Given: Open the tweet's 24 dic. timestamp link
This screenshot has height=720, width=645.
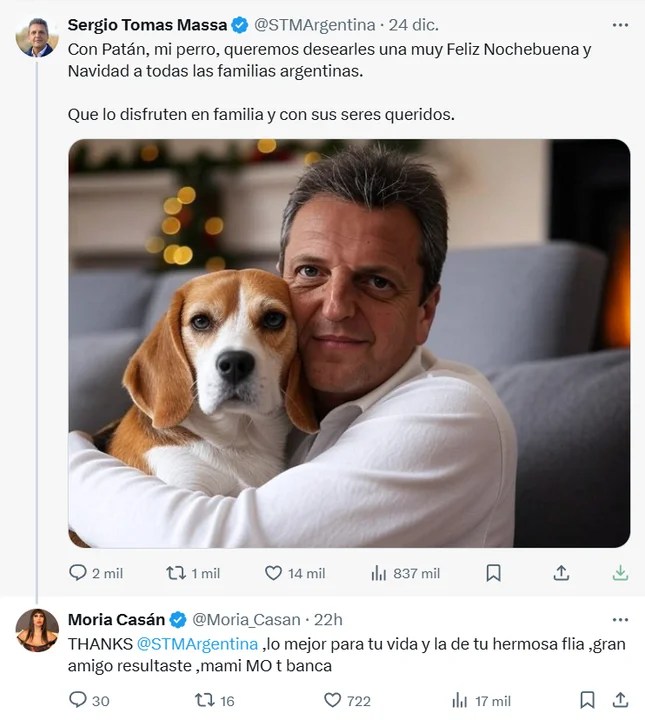Looking at the screenshot, I should [x=414, y=25].
